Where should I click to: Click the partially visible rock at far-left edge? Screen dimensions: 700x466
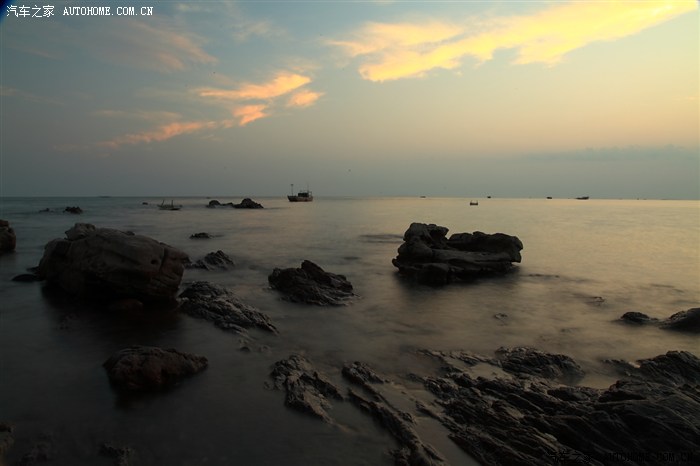tap(6, 236)
